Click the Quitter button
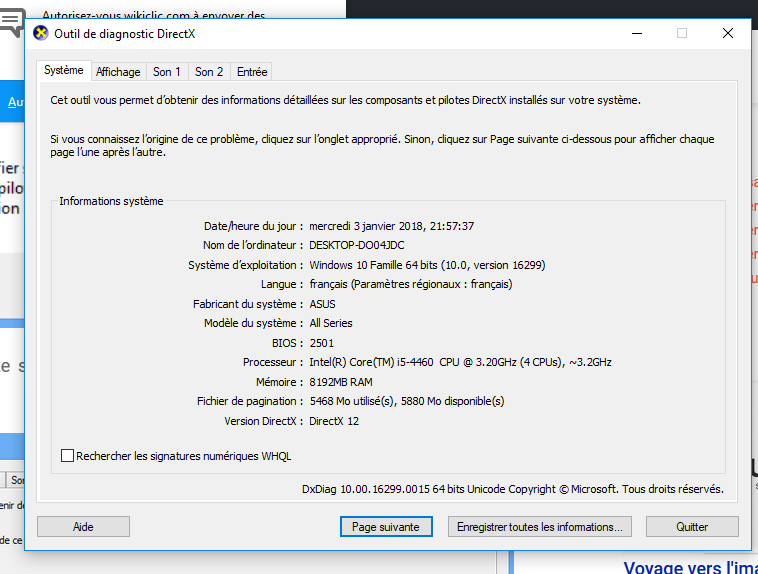The height and width of the screenshot is (574, 758). 692,527
